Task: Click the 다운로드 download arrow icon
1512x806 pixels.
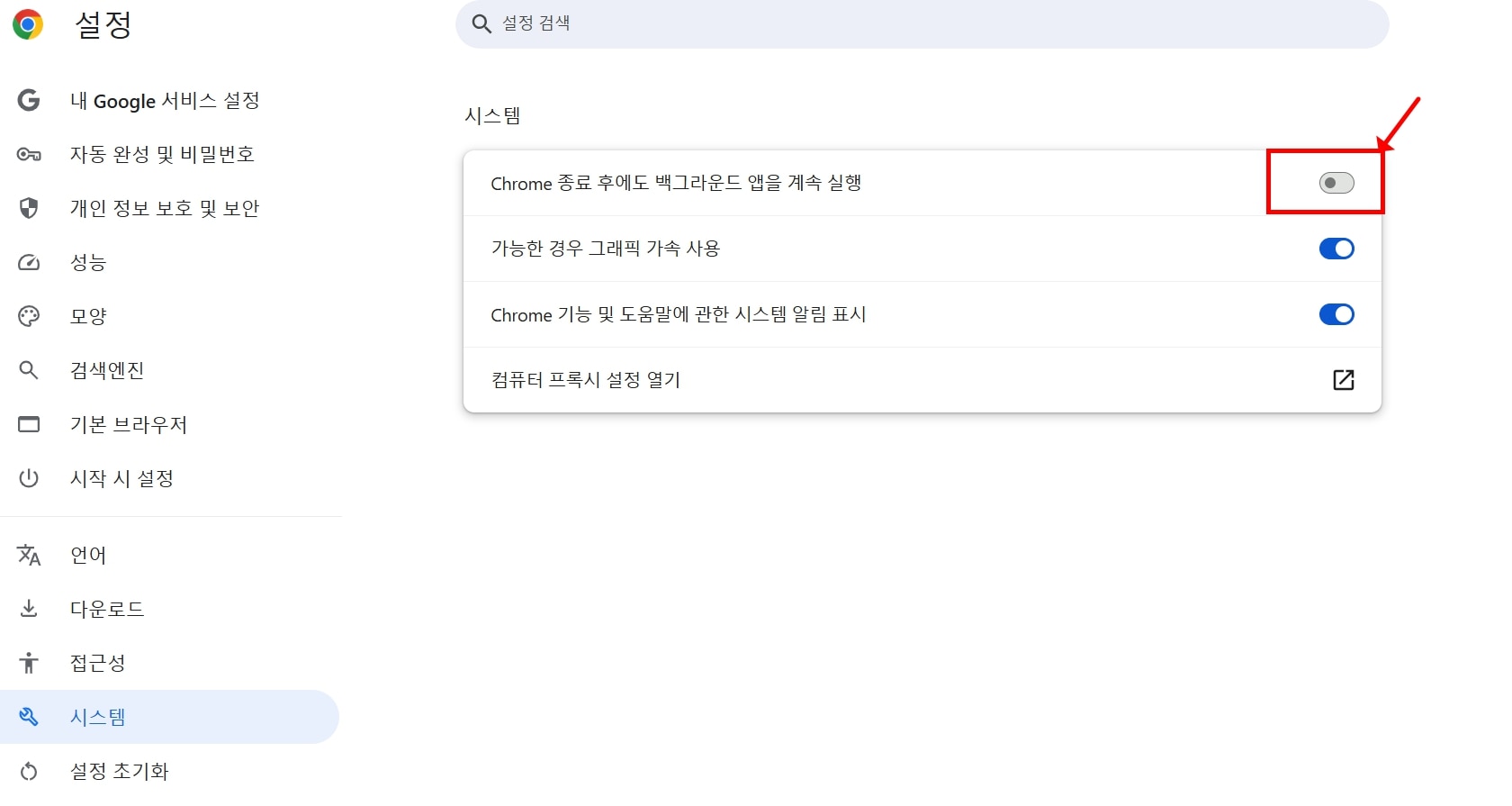Action: pos(29,609)
